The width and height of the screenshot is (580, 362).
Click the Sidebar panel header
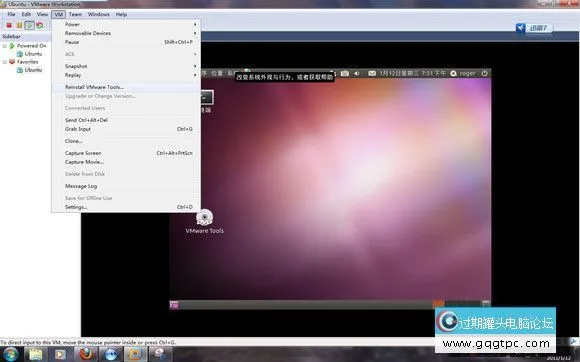point(25,37)
